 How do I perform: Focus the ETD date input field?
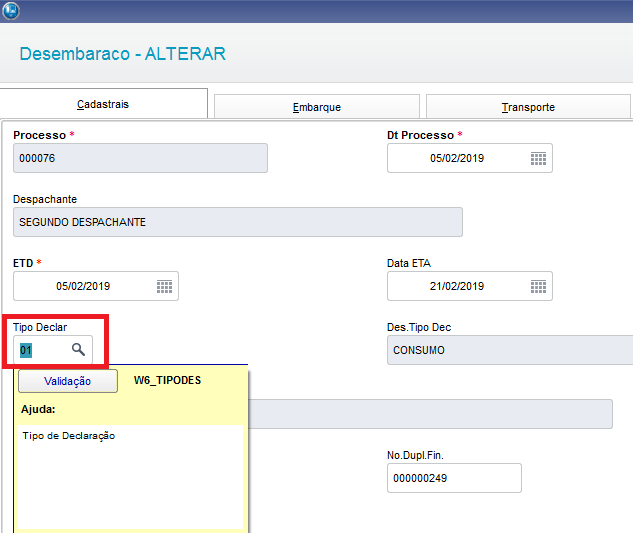point(96,286)
